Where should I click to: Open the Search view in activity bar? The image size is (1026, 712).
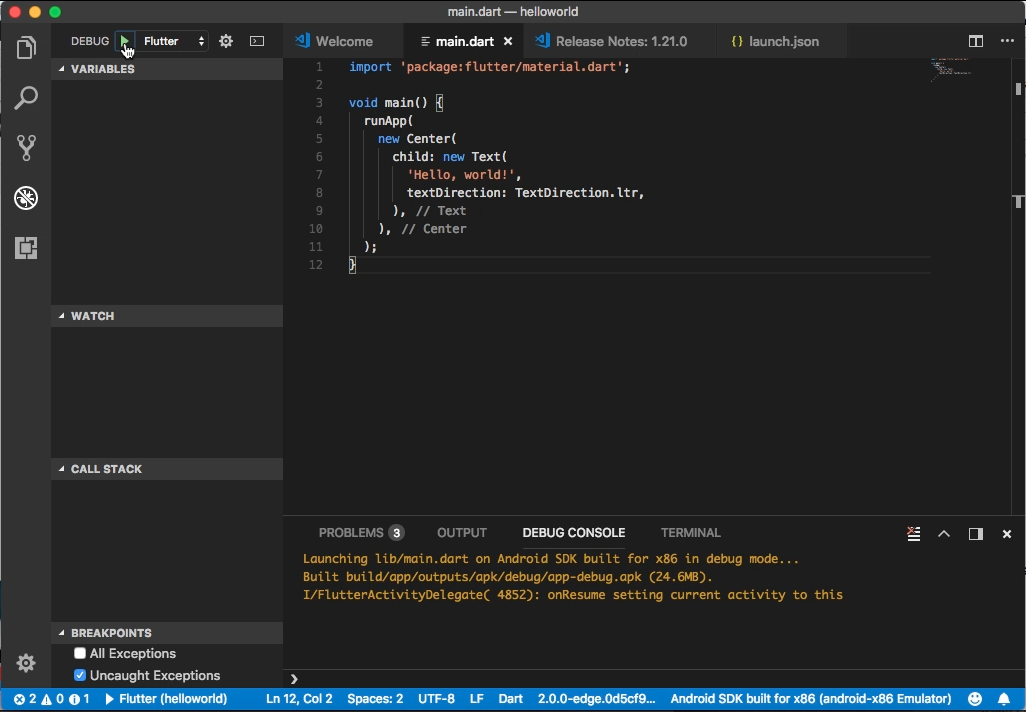(26, 98)
